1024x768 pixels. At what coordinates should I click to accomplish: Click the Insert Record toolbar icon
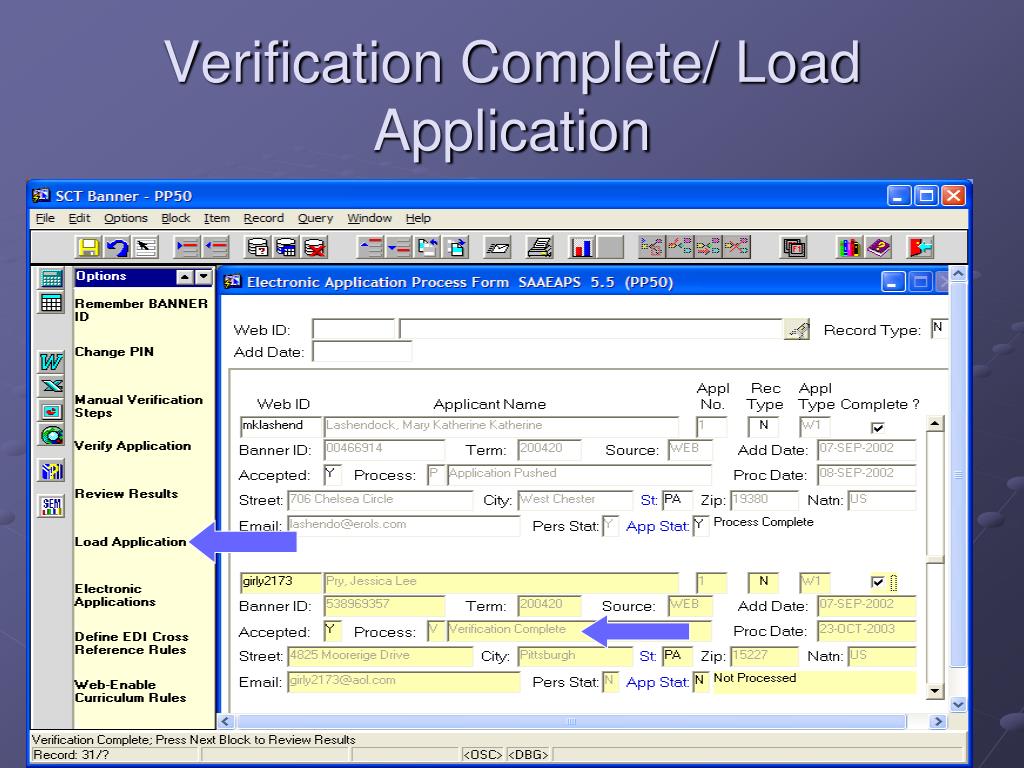(187, 248)
